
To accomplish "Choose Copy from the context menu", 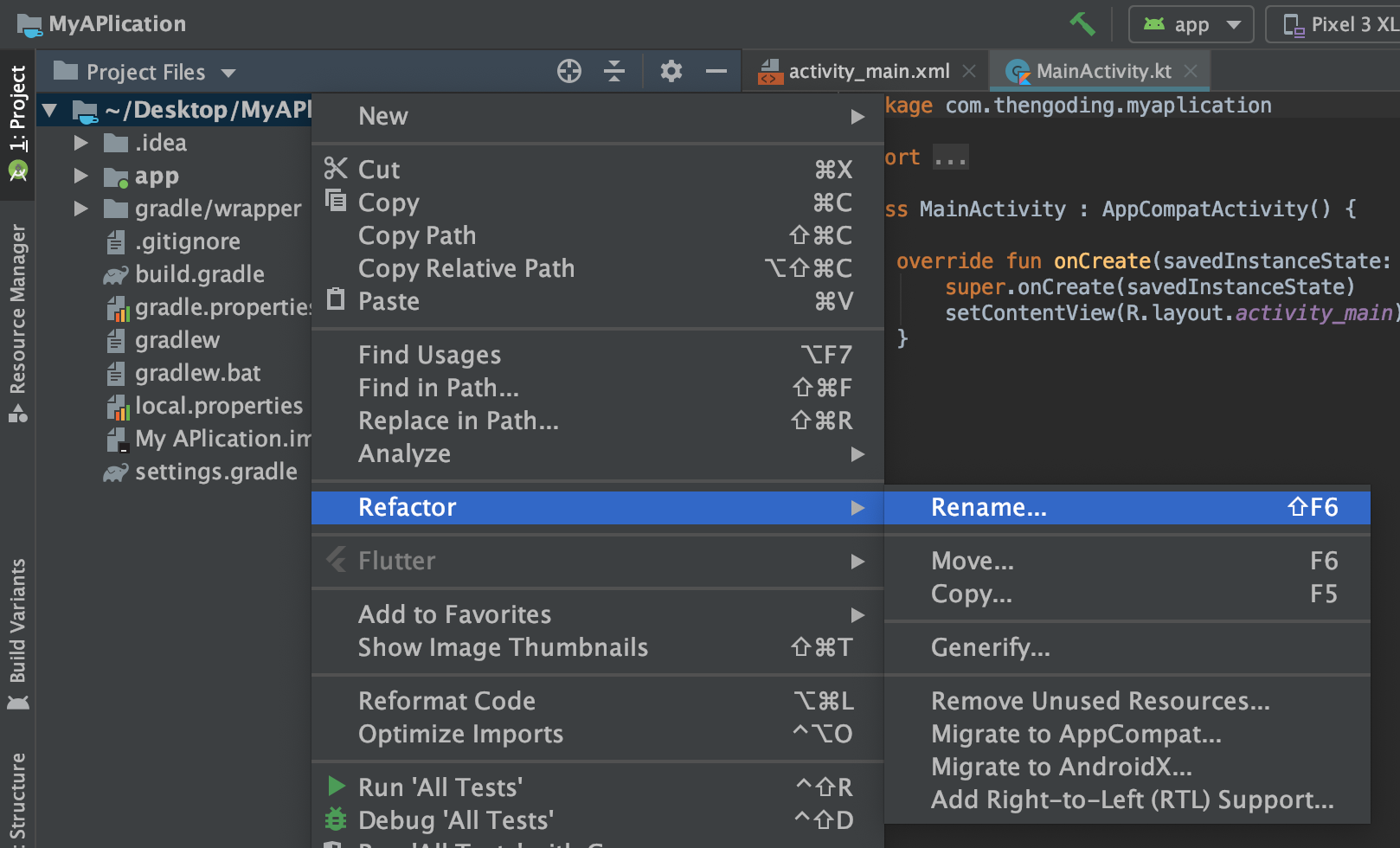I will pos(597,202).
